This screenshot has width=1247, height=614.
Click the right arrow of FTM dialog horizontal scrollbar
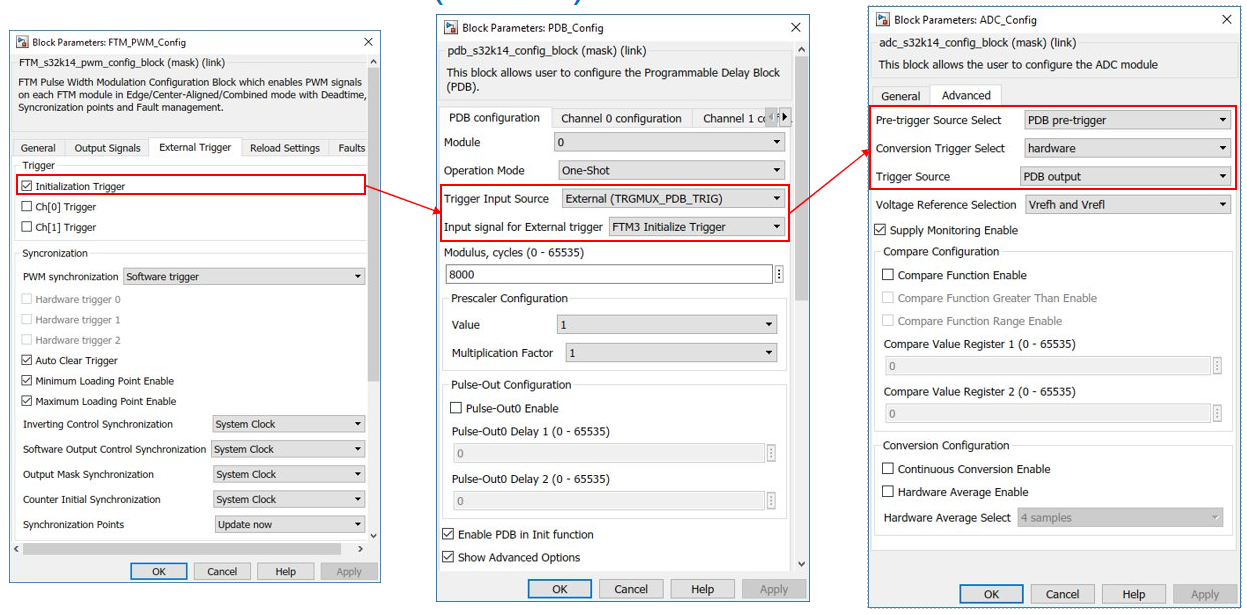[x=358, y=548]
